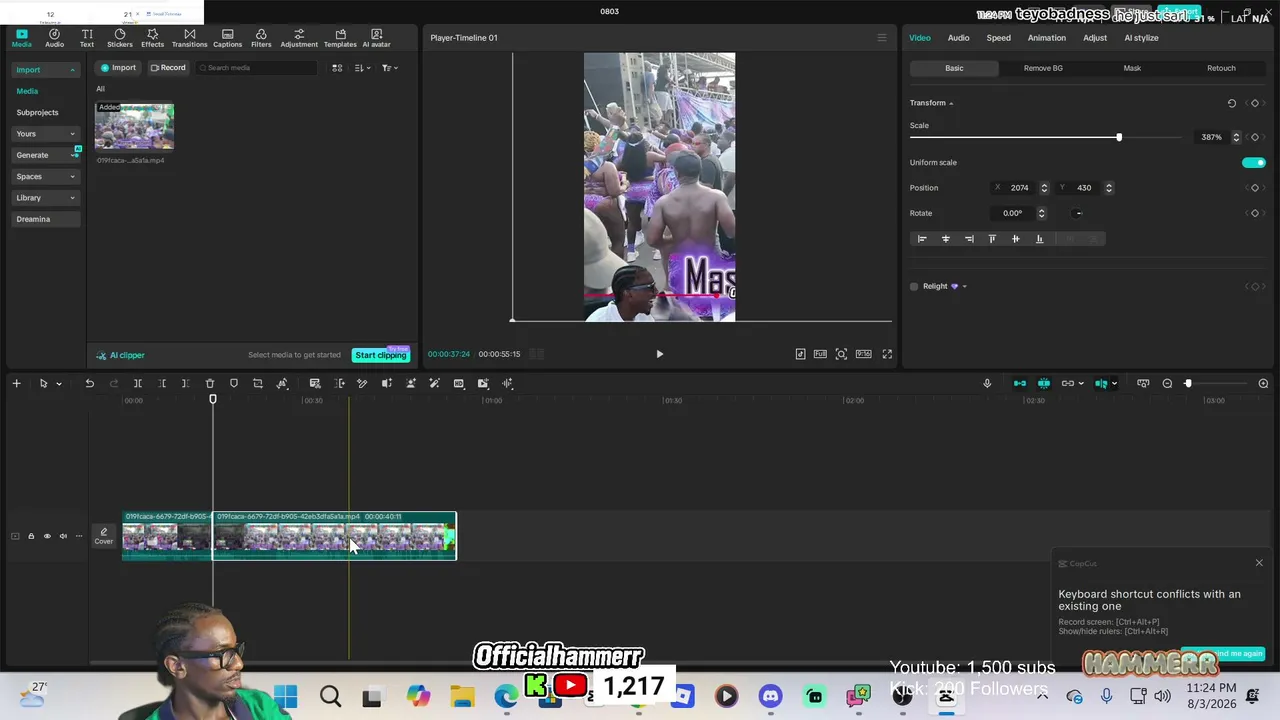Add a marker with the shield icon

tap(234, 383)
